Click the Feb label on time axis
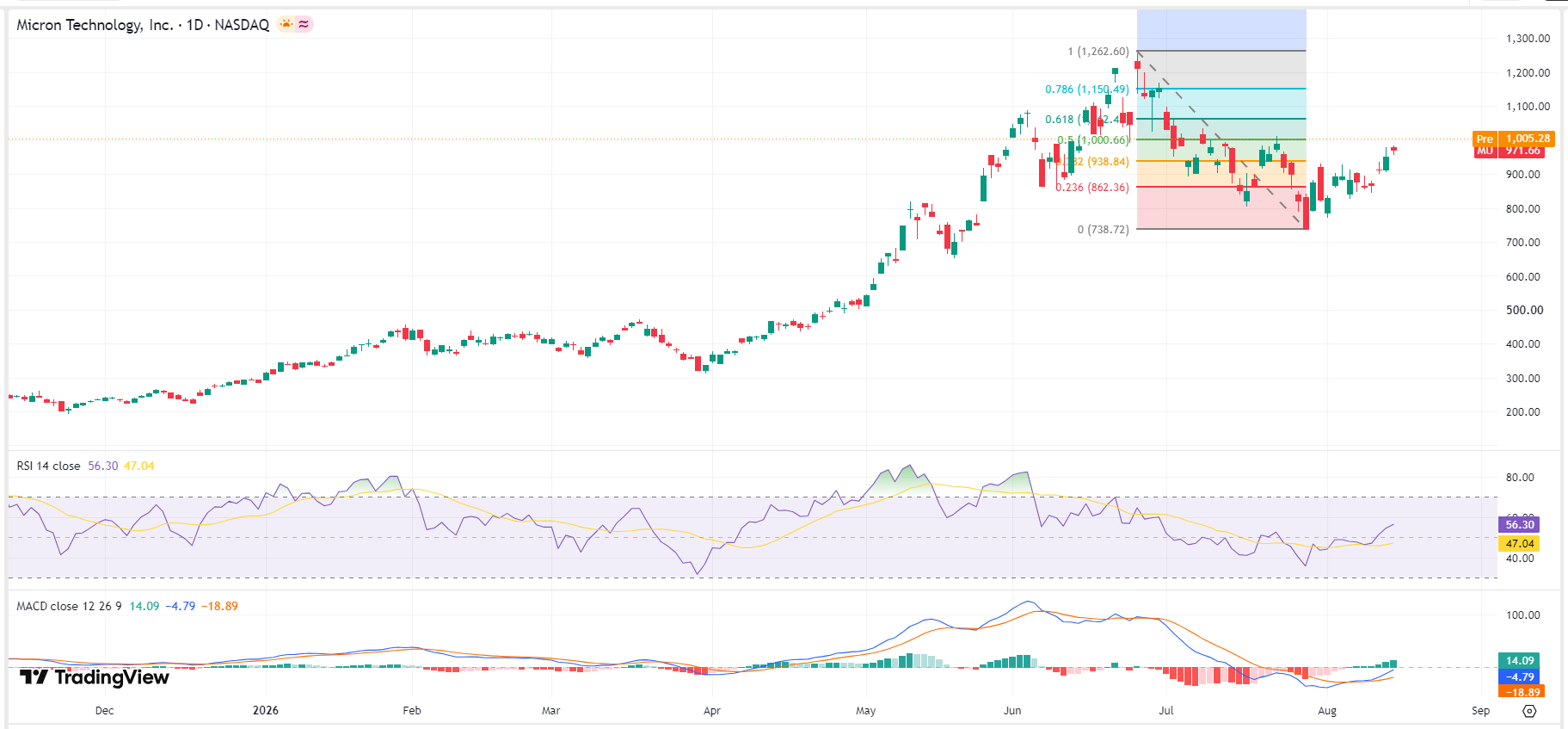Image resolution: width=1568 pixels, height=729 pixels. [412, 711]
